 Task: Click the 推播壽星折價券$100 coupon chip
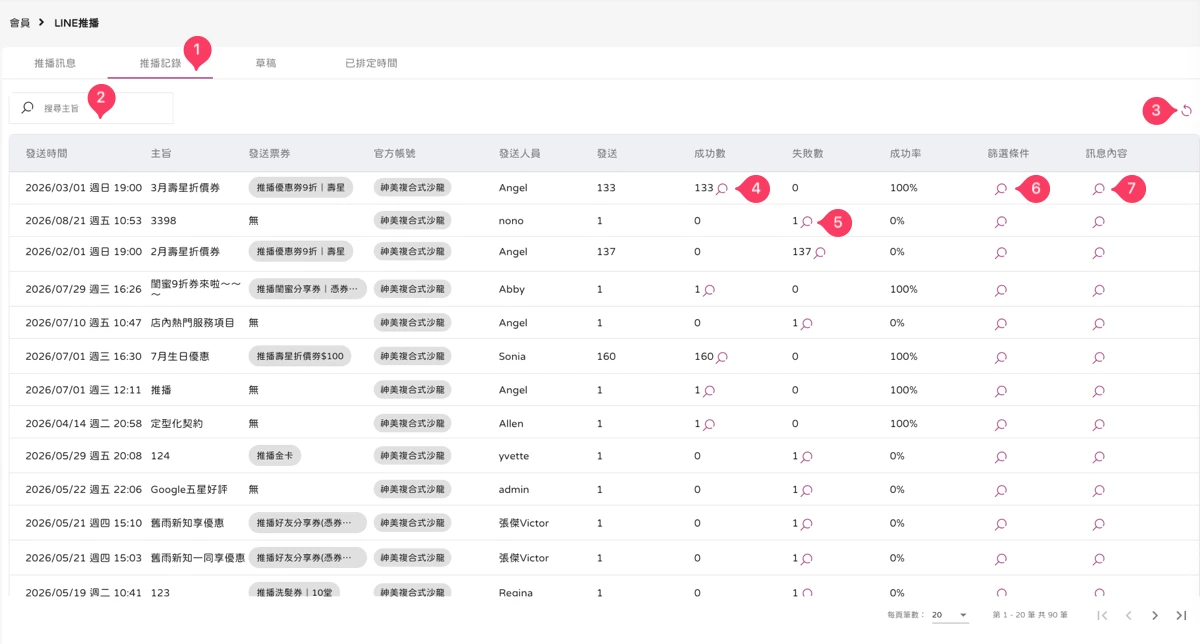pyautogui.click(x=300, y=356)
